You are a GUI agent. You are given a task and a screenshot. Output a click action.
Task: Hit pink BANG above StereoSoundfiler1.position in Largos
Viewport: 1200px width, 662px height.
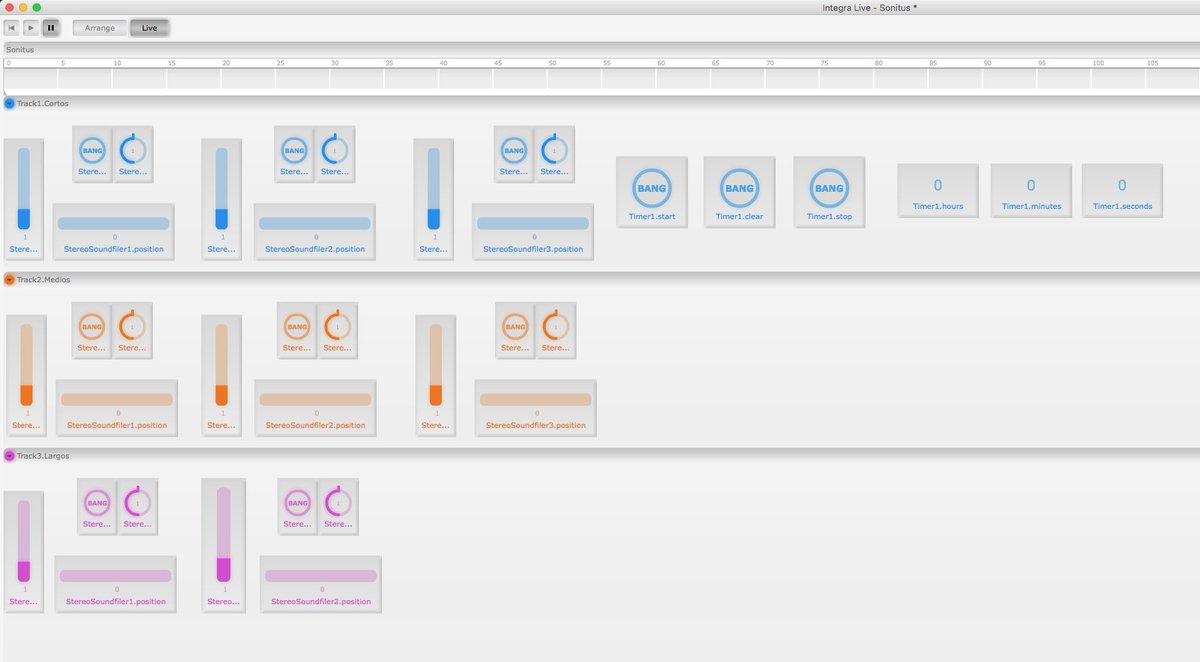pyautogui.click(x=97, y=503)
